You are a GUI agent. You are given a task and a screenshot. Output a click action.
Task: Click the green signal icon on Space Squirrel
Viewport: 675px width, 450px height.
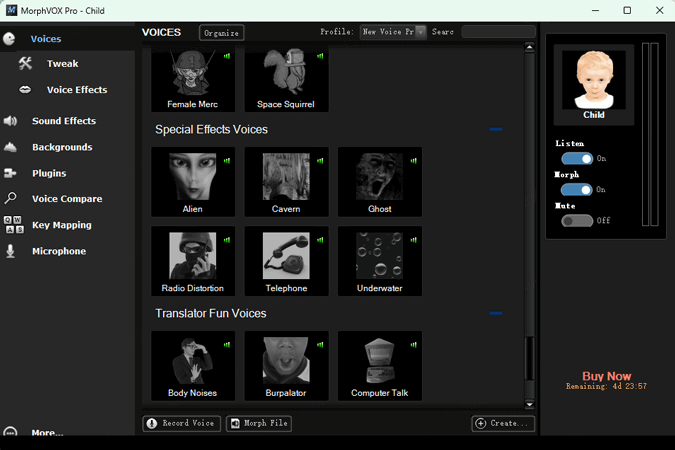tap(320, 56)
